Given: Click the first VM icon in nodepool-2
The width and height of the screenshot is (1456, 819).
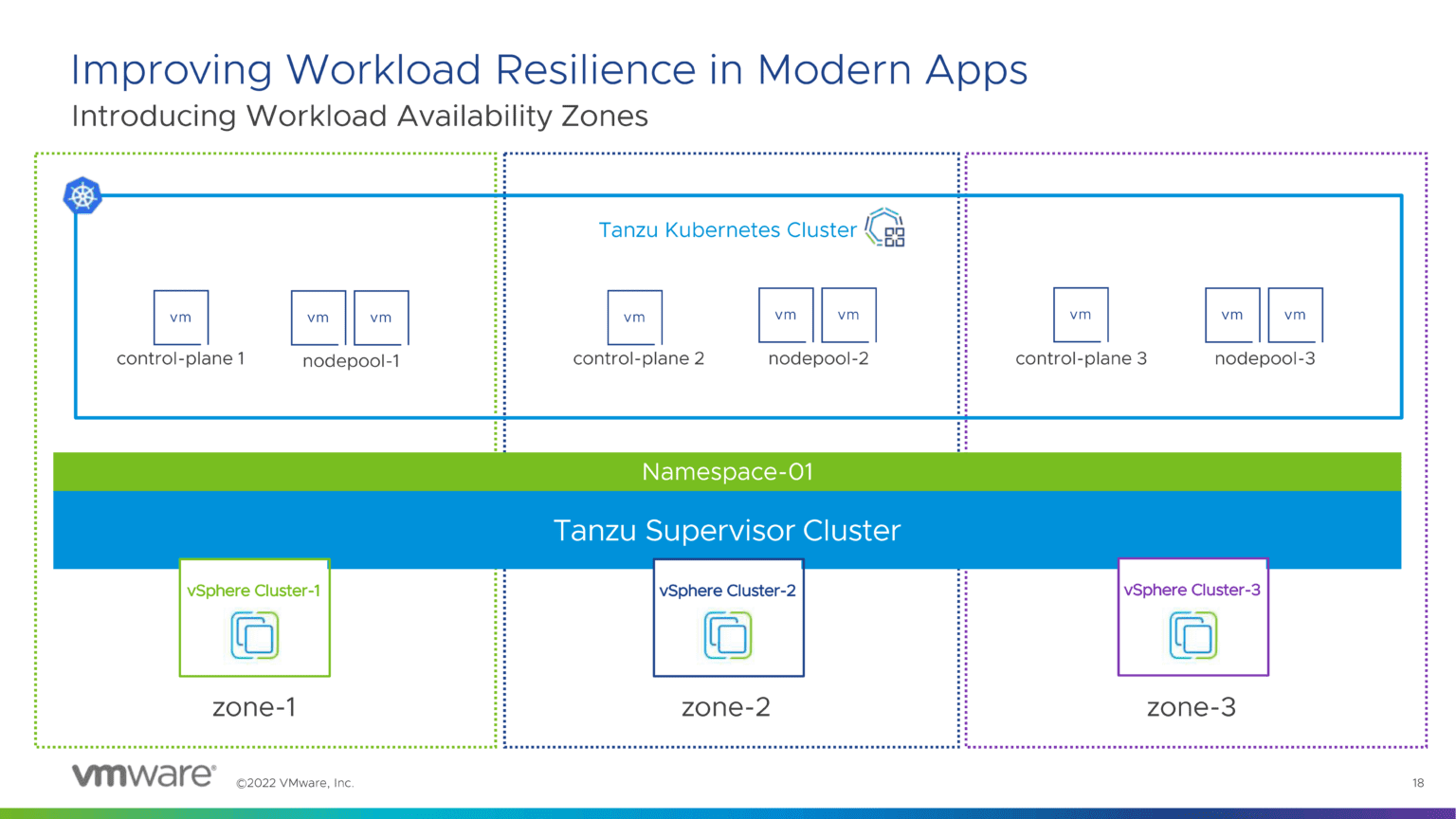Looking at the screenshot, I should pyautogui.click(x=785, y=314).
